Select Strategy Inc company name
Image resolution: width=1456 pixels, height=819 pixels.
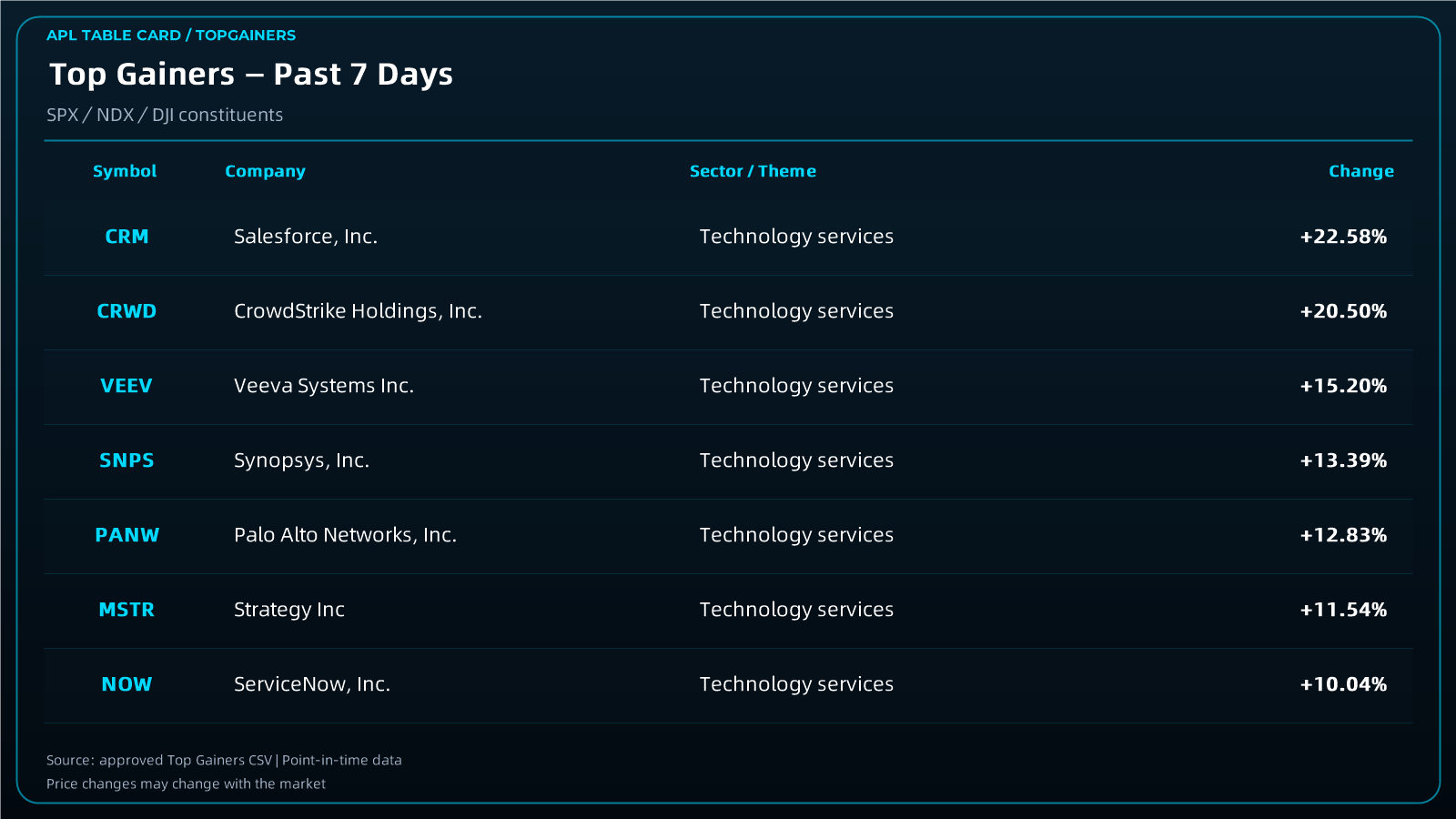pos(289,610)
